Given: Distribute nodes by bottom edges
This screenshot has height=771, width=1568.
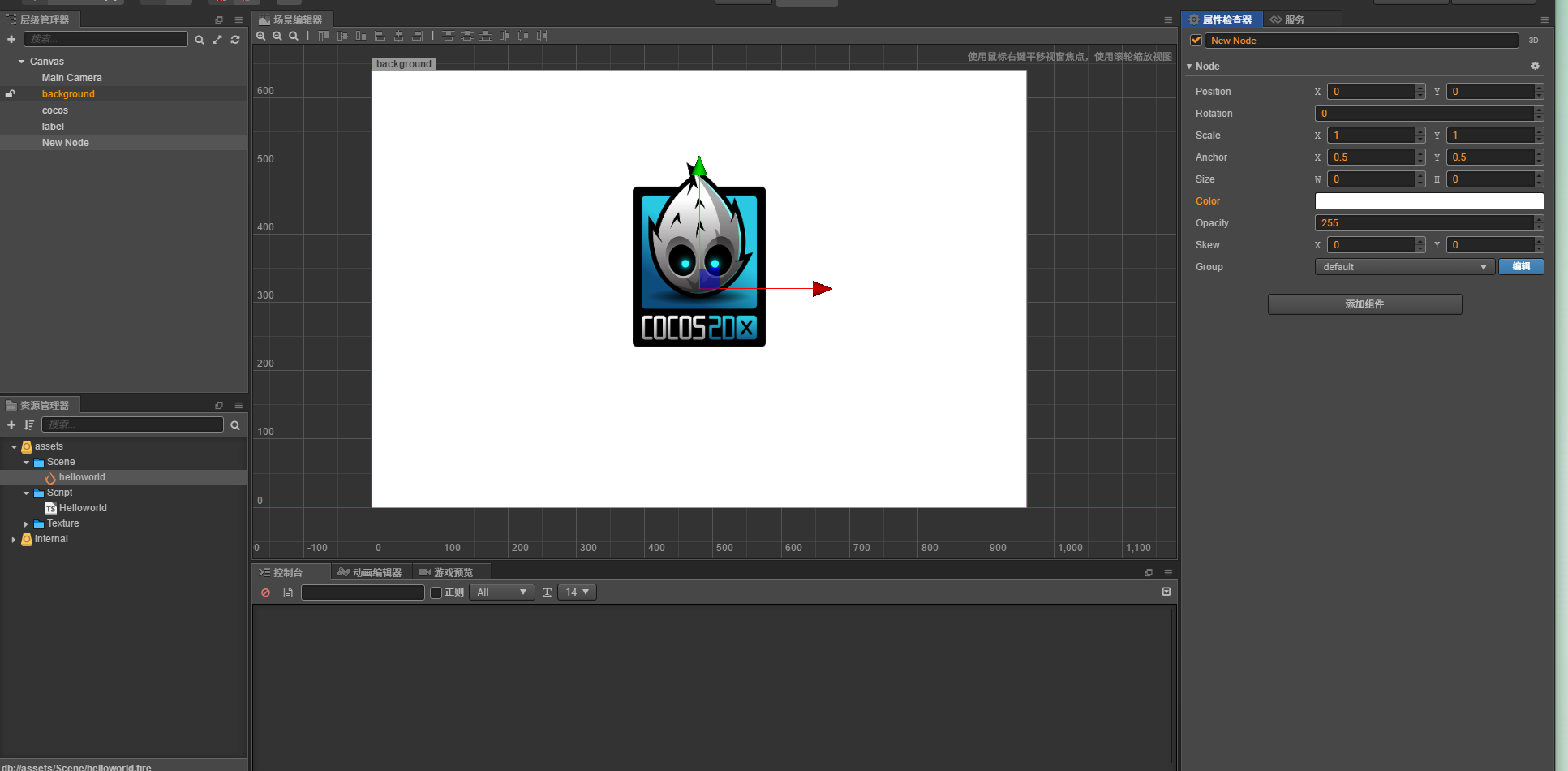Looking at the screenshot, I should coord(485,36).
